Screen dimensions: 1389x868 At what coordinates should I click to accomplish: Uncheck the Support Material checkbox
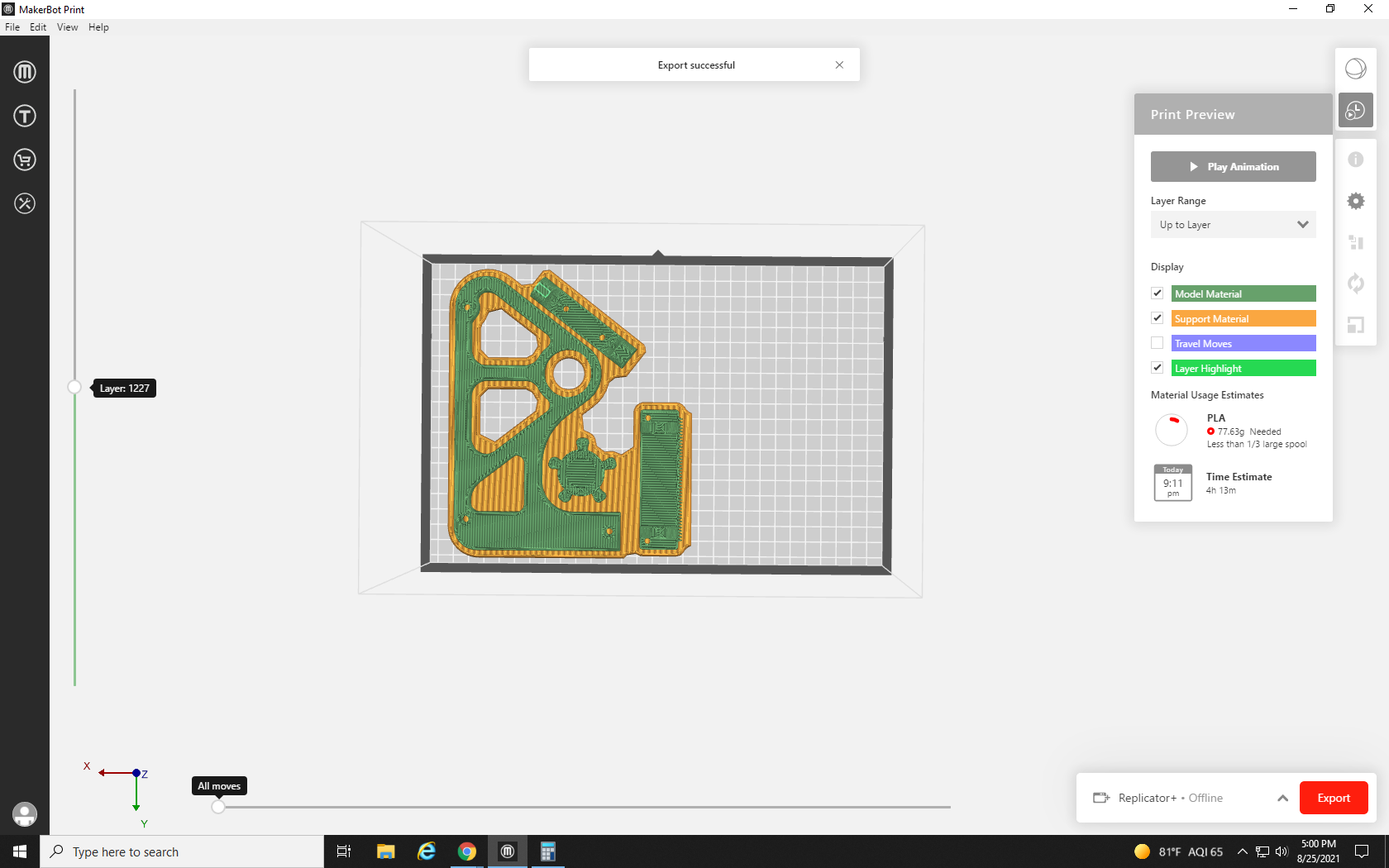[x=1157, y=318]
